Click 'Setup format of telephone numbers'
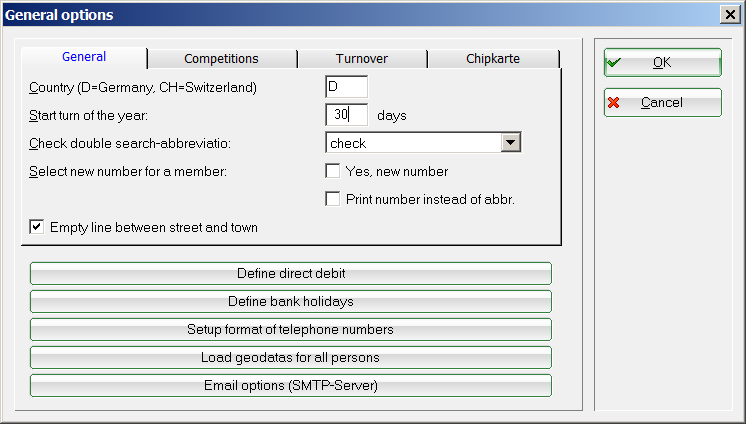The image size is (746, 424). click(x=291, y=329)
